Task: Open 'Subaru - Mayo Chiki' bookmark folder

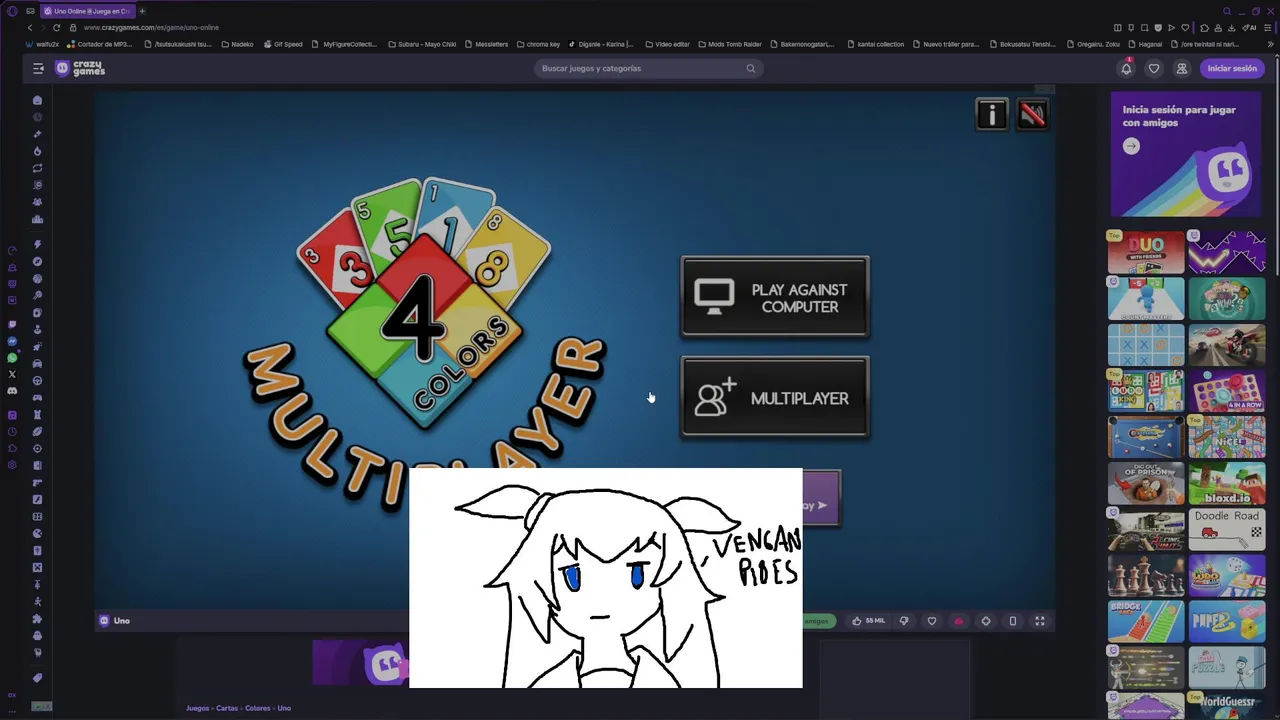Action: [x=422, y=44]
